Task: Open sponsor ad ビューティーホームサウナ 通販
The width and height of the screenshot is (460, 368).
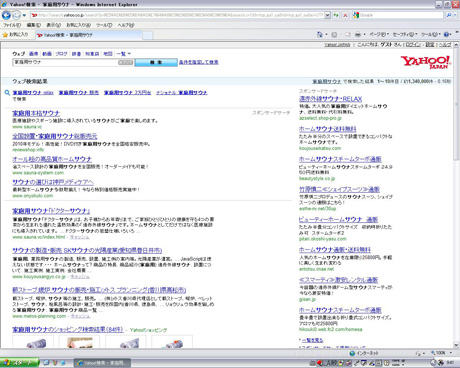Action: pos(338,220)
